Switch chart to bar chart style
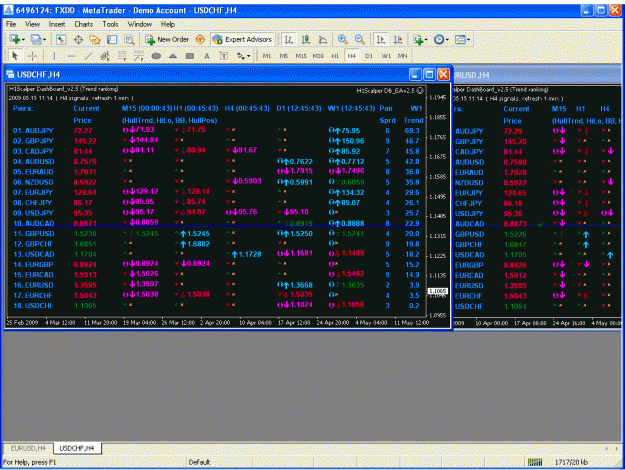Screen dimensions: 625x470 click(289, 39)
